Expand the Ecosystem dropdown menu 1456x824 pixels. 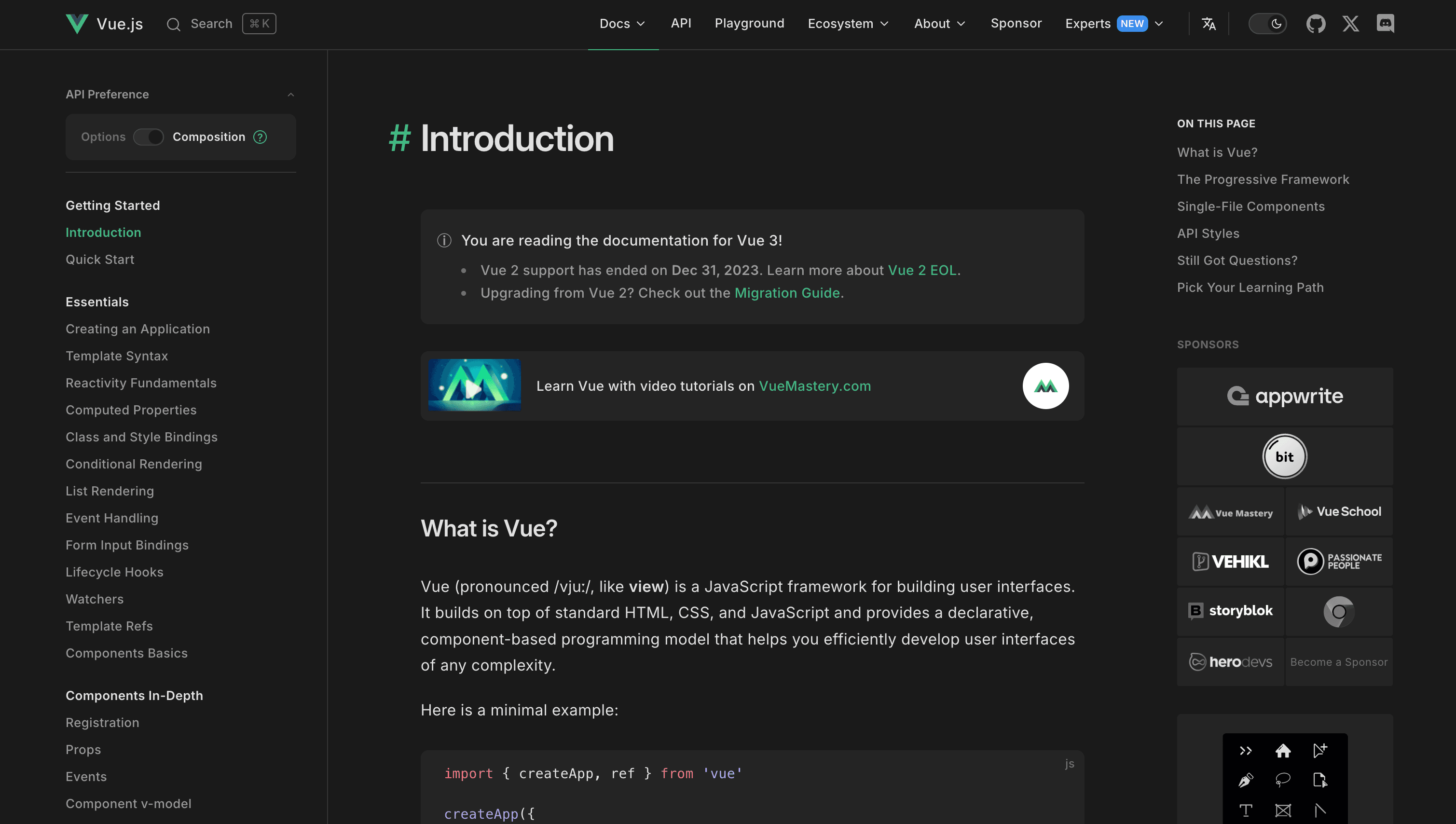848,23
